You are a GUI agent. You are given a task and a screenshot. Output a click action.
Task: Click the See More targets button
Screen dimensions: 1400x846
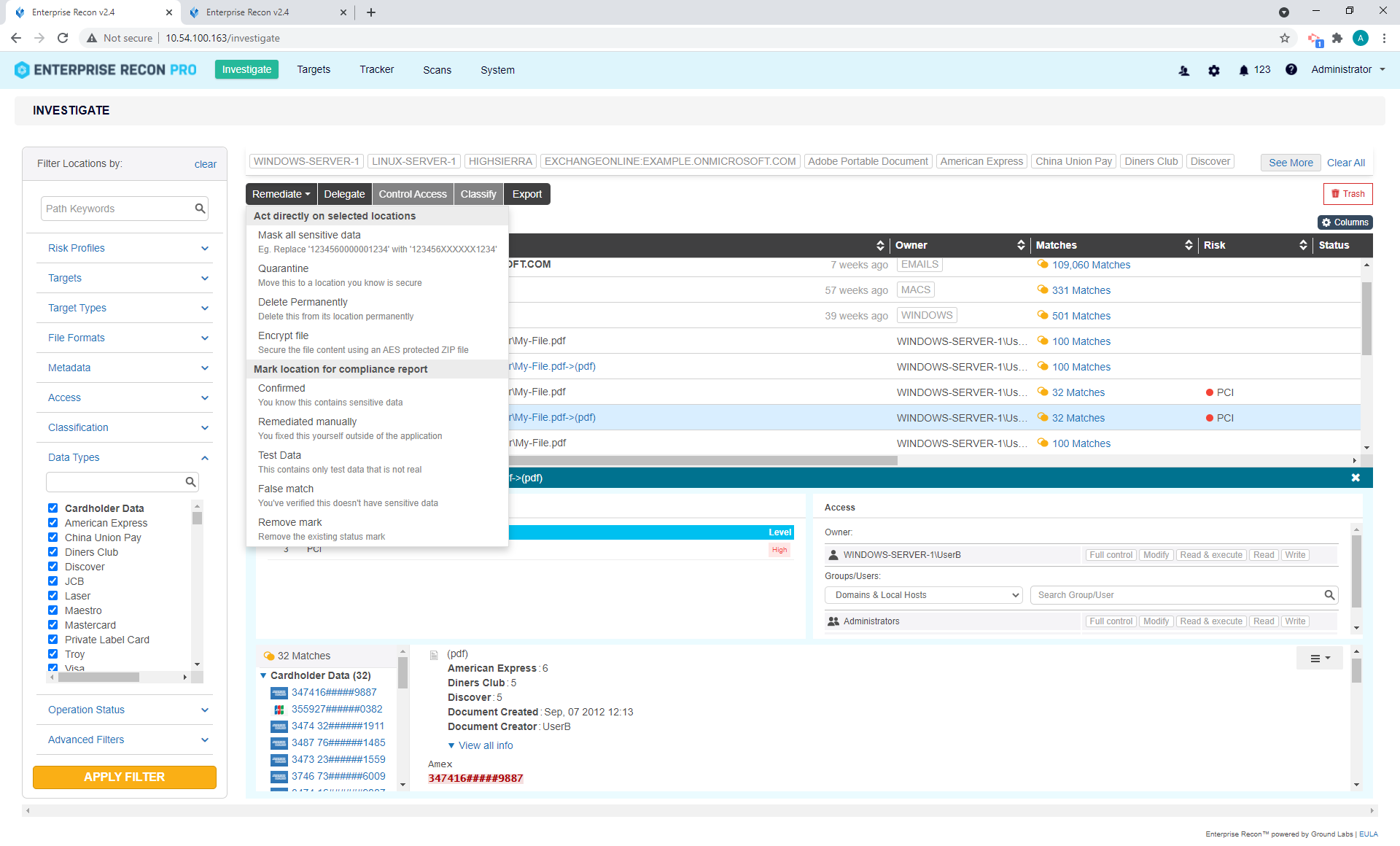coord(1290,162)
